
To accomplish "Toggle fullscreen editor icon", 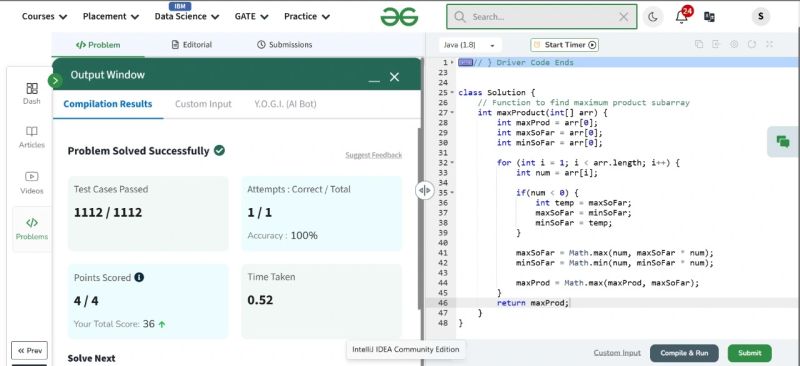I will click(x=769, y=44).
